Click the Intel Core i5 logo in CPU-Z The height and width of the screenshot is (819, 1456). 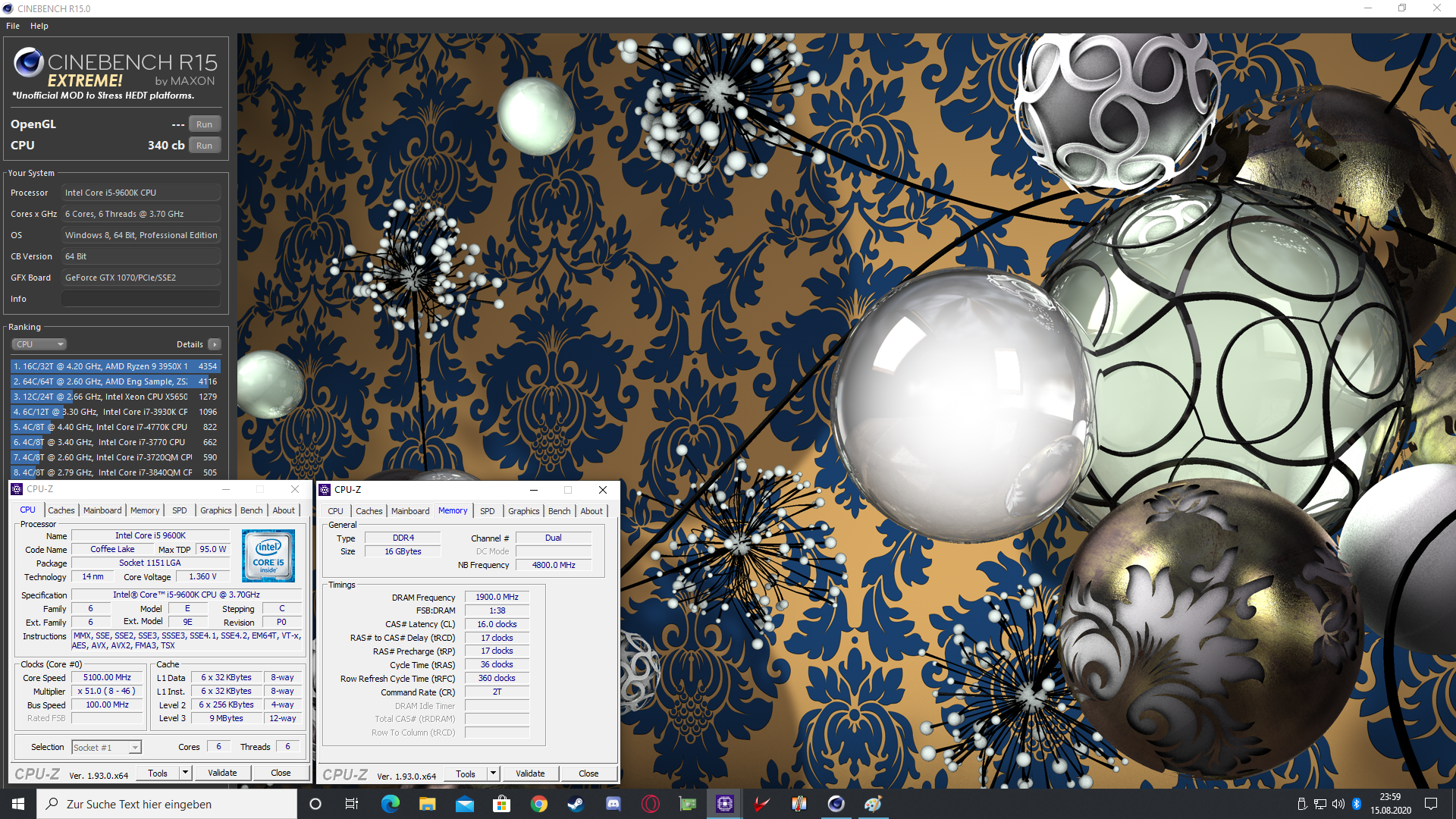(268, 556)
